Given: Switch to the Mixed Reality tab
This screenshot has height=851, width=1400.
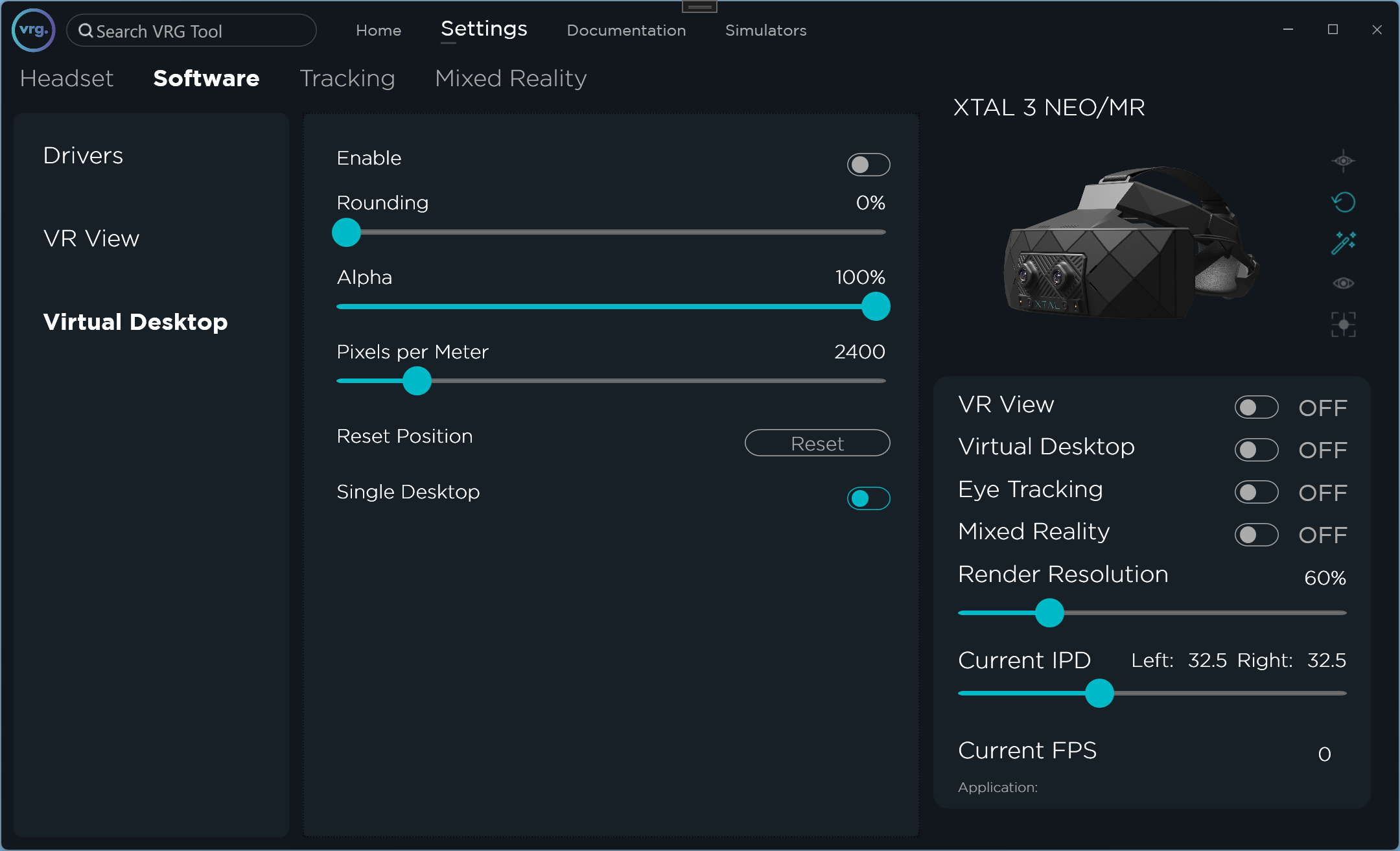Looking at the screenshot, I should (x=511, y=78).
